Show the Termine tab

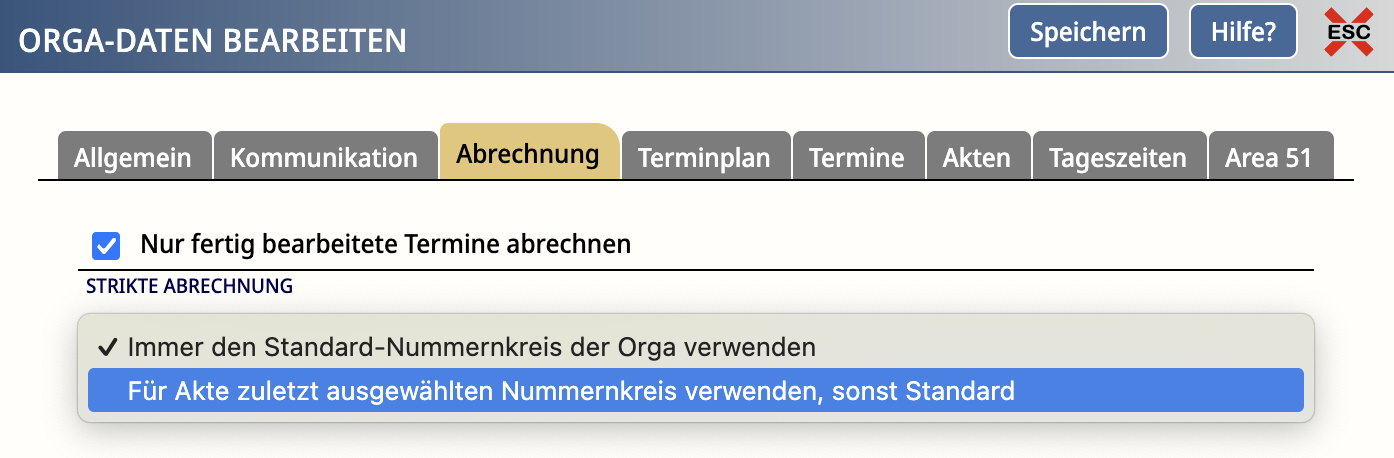857,158
